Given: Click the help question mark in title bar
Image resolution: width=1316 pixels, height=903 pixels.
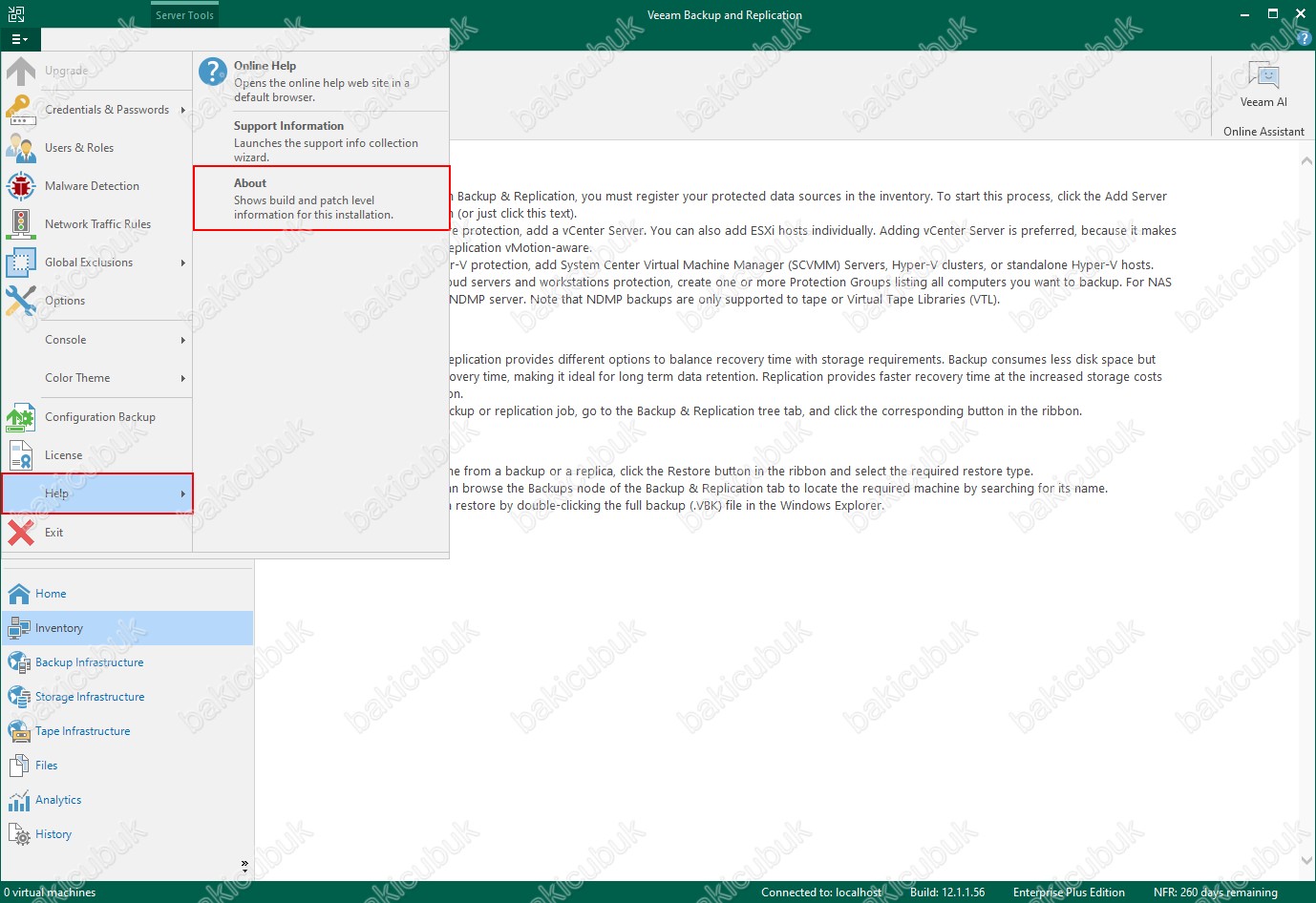Looking at the screenshot, I should point(1305,39).
